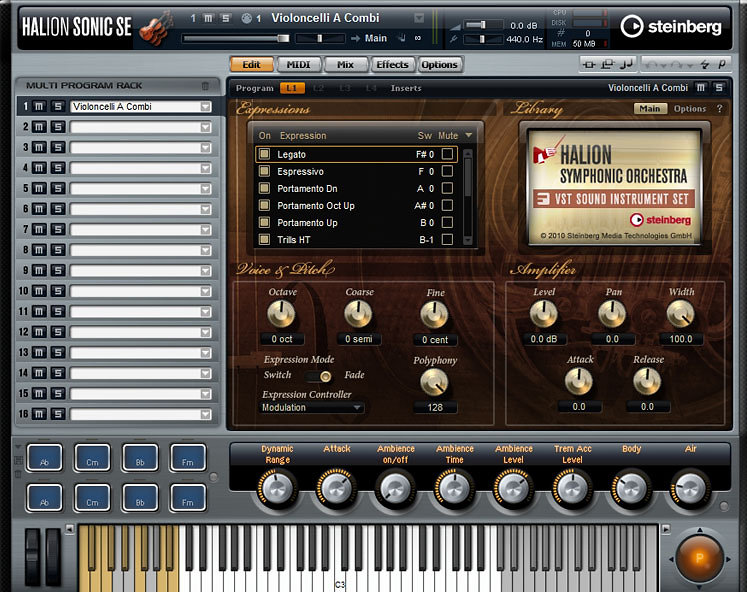Click the master volume slider beside 0.0 dB
747x592 pixels.
tap(483, 25)
